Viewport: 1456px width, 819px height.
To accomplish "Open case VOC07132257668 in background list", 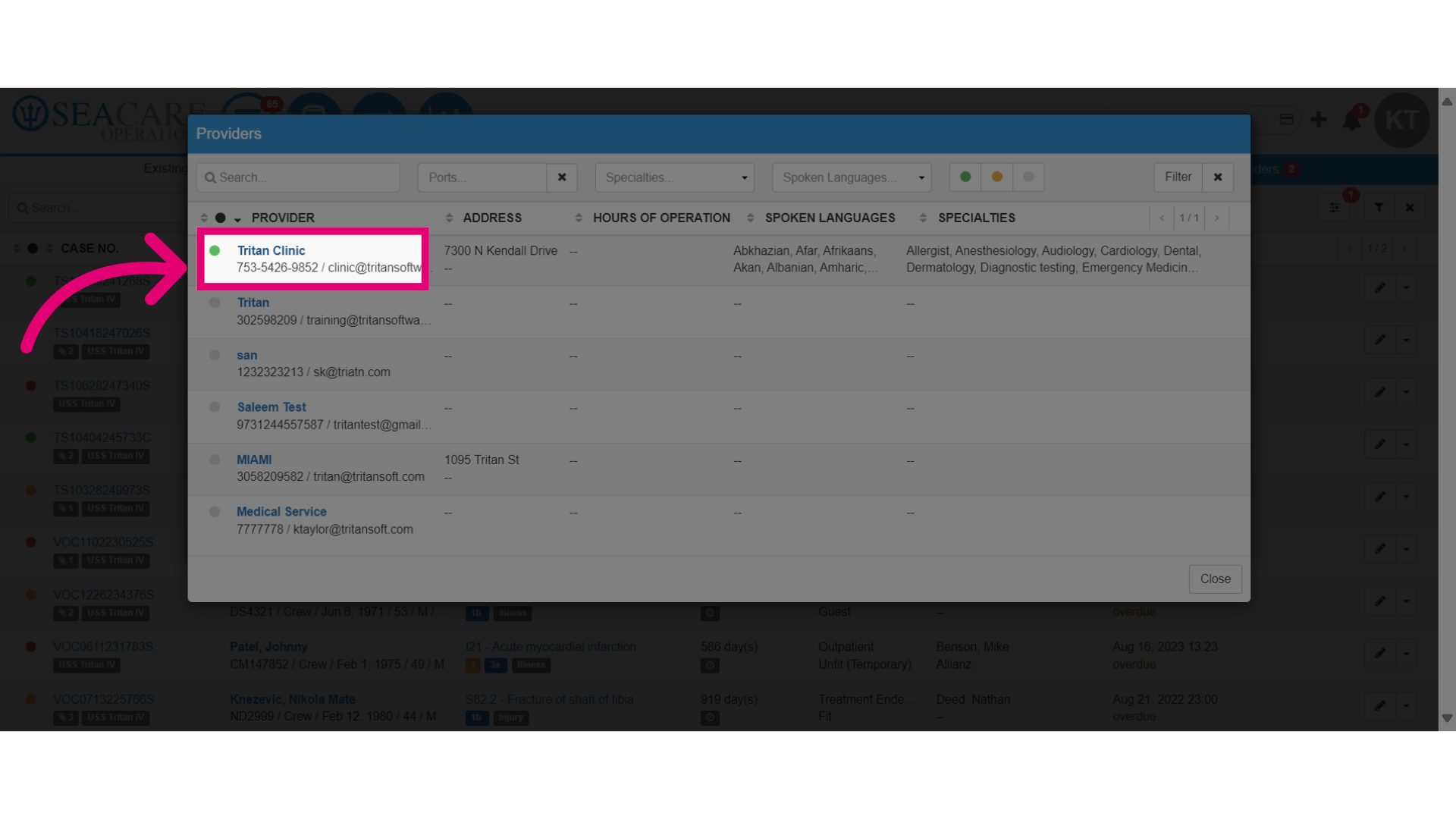I will click(x=103, y=699).
